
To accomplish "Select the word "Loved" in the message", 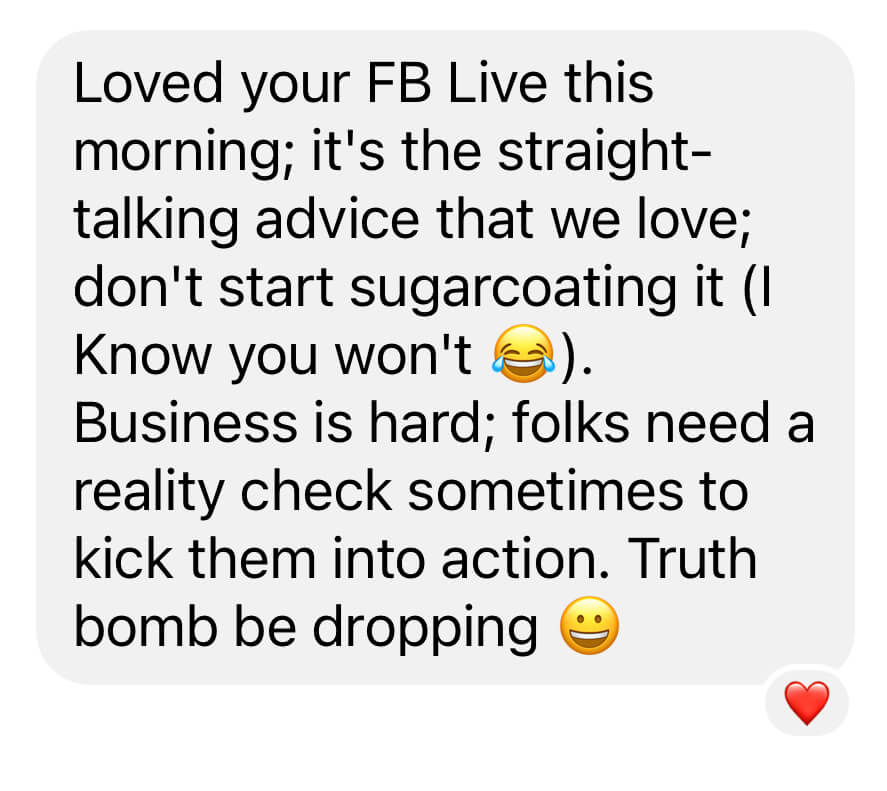I will tap(148, 83).
